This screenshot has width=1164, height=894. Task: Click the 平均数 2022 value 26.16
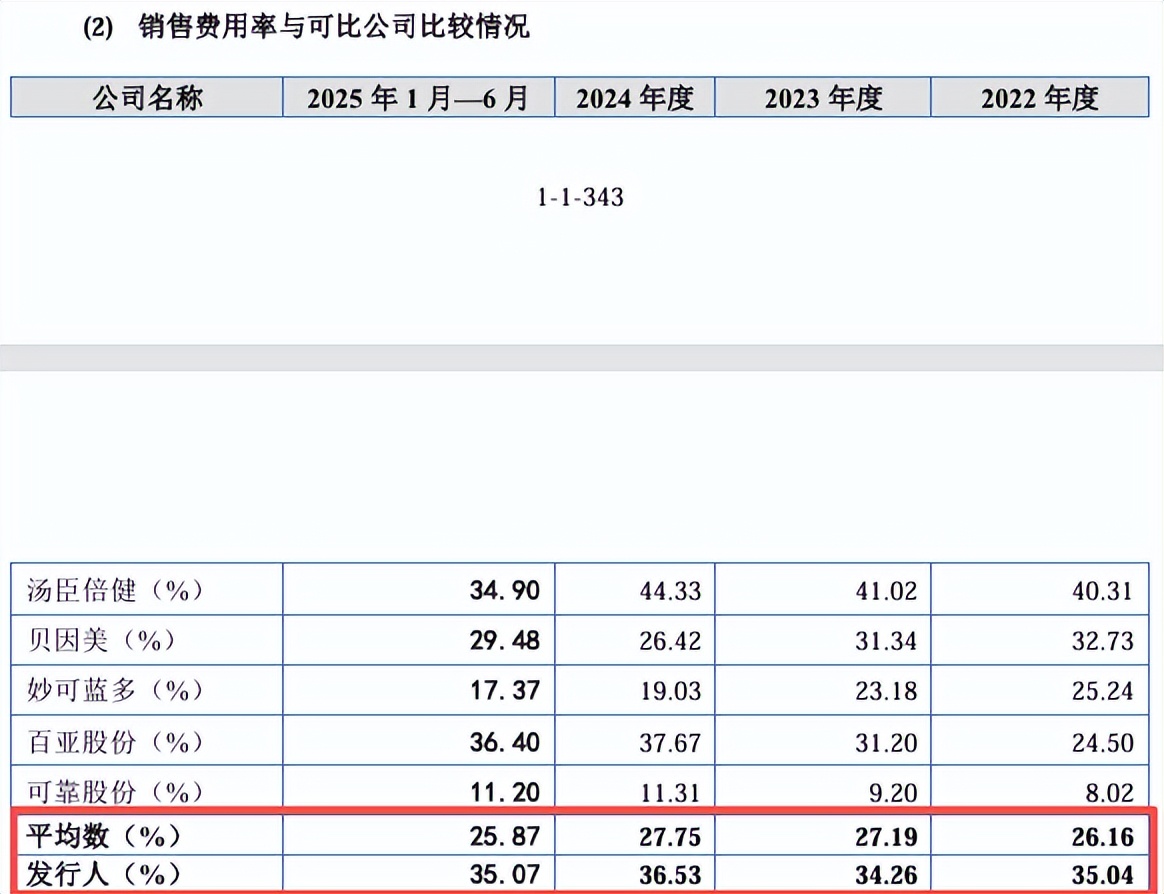click(1100, 834)
